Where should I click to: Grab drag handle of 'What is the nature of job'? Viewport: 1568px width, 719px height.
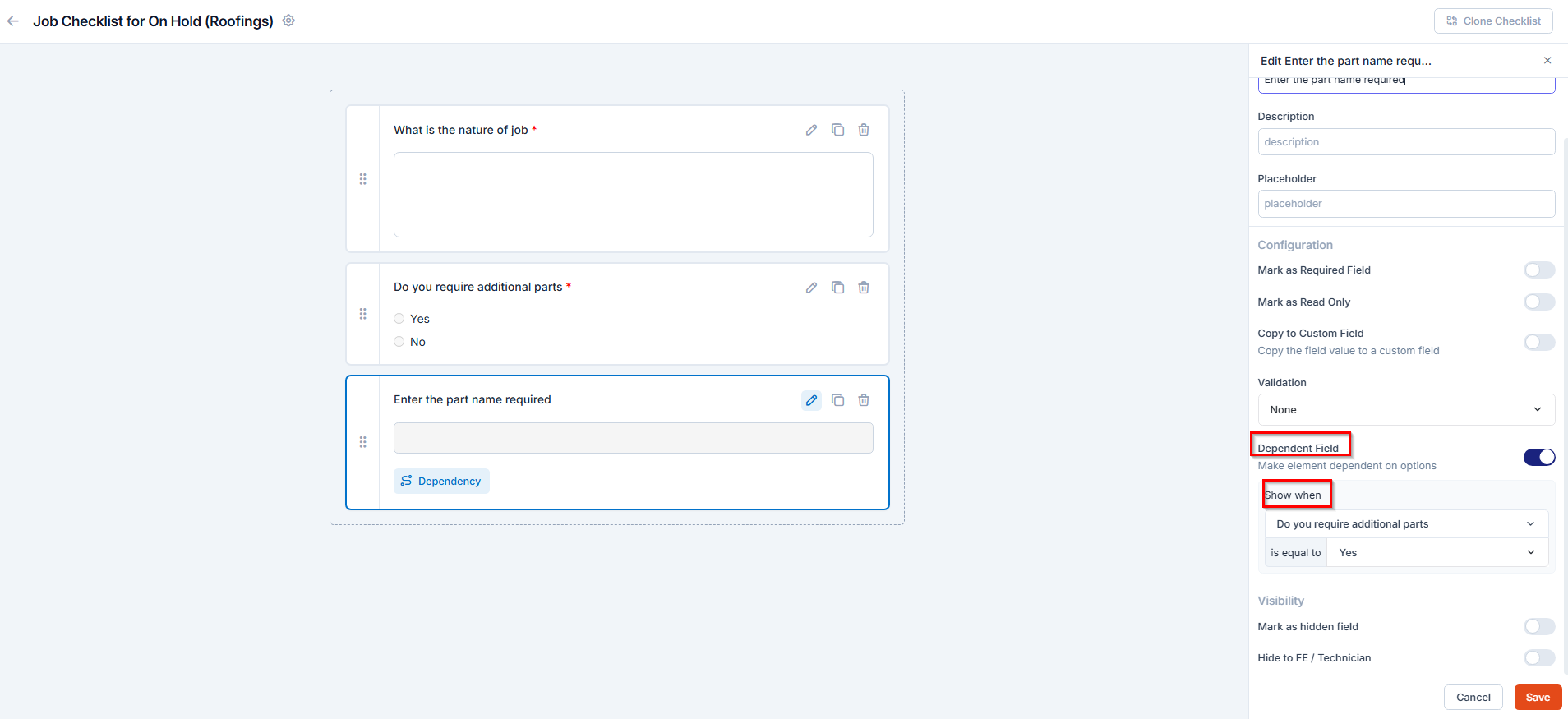coord(362,179)
